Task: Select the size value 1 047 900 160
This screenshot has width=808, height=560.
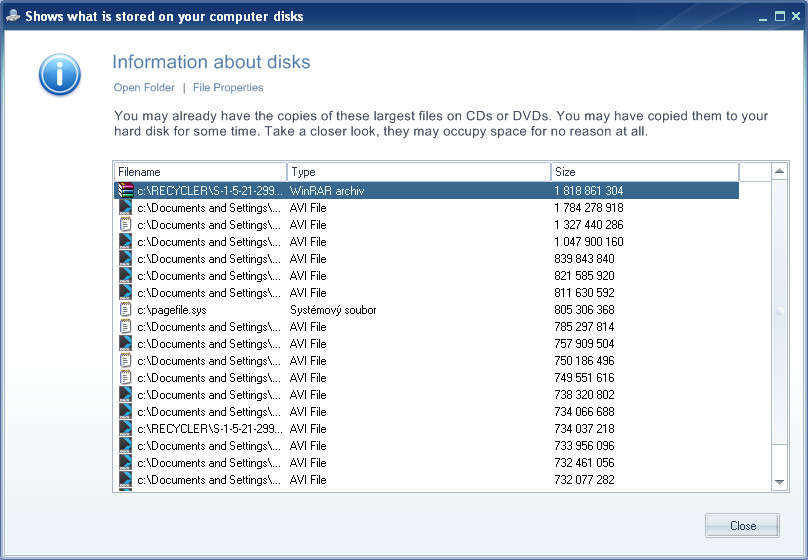Action: 588,242
